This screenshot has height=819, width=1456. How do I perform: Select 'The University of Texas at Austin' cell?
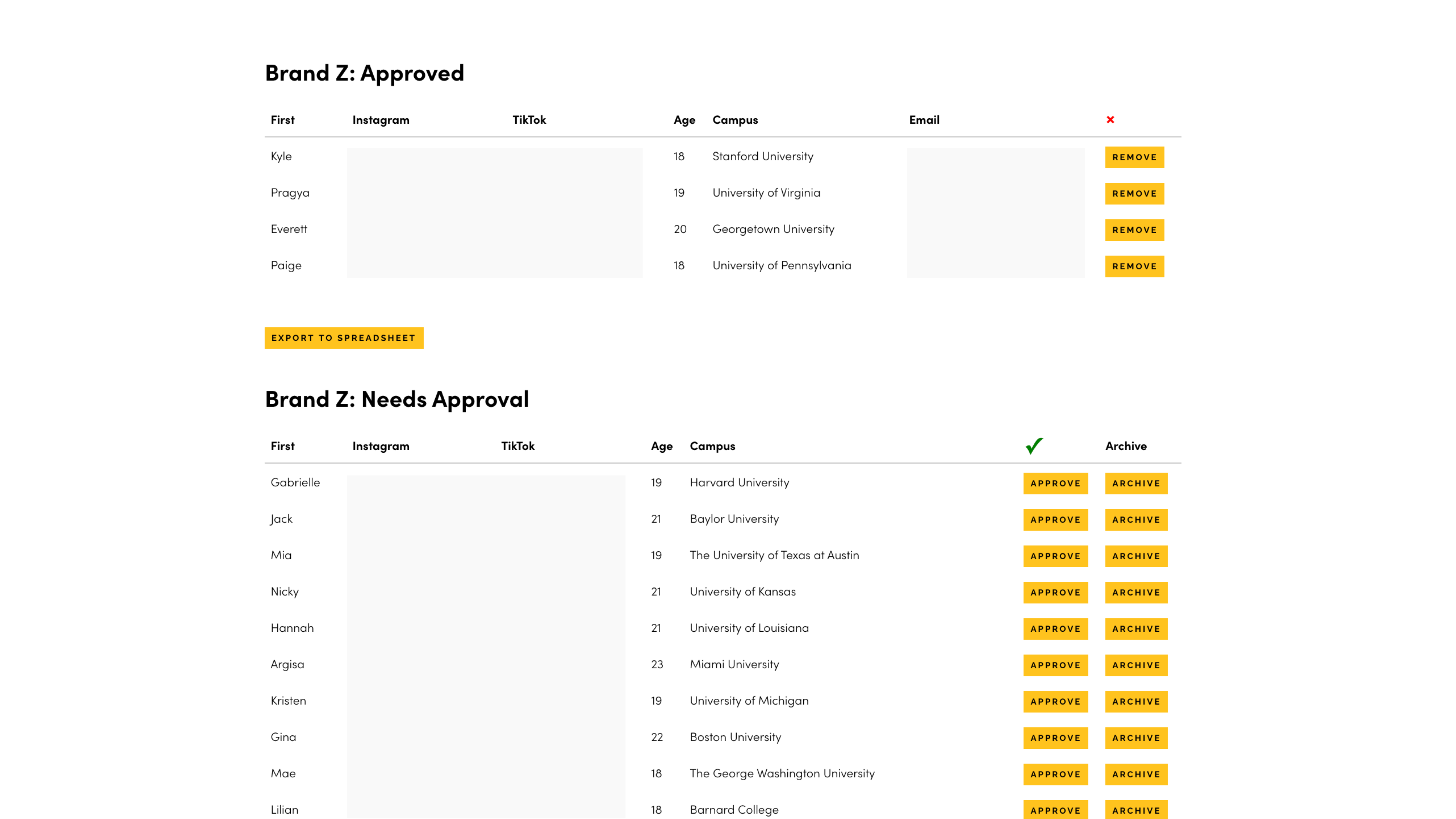point(774,556)
